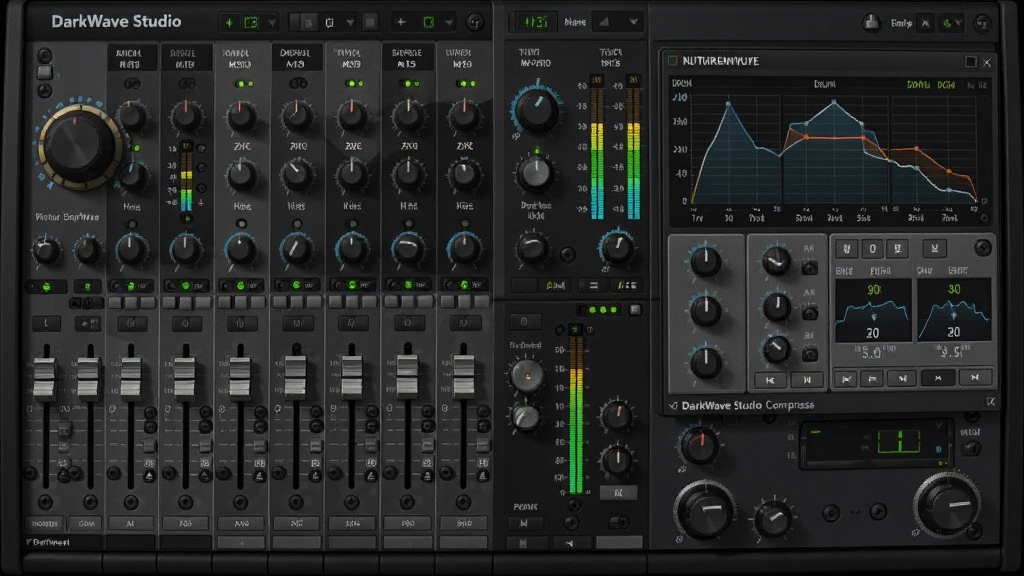Click the bottom camera-like button beside the middle knobs

tap(810, 355)
